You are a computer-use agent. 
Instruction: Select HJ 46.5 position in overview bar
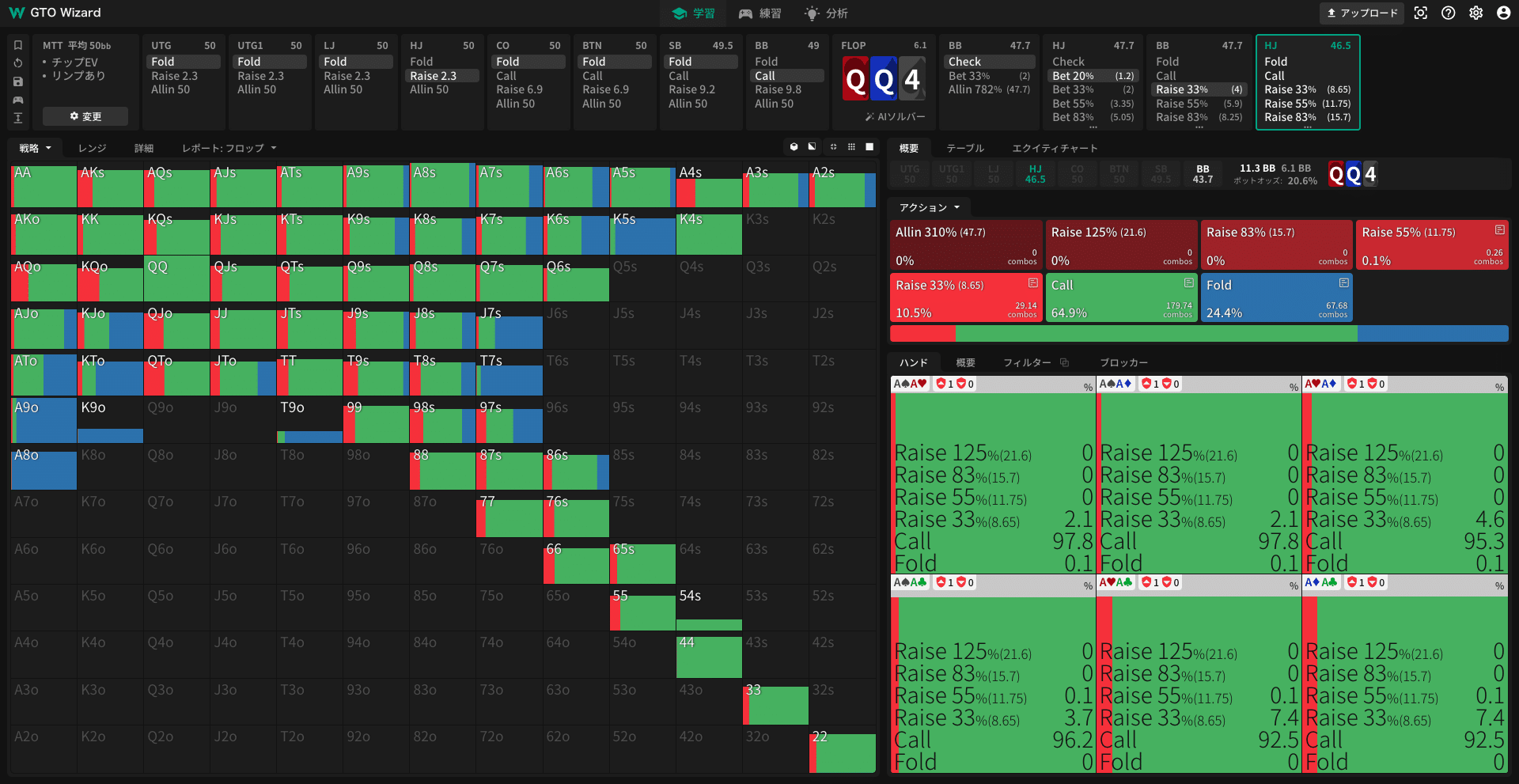[1036, 174]
